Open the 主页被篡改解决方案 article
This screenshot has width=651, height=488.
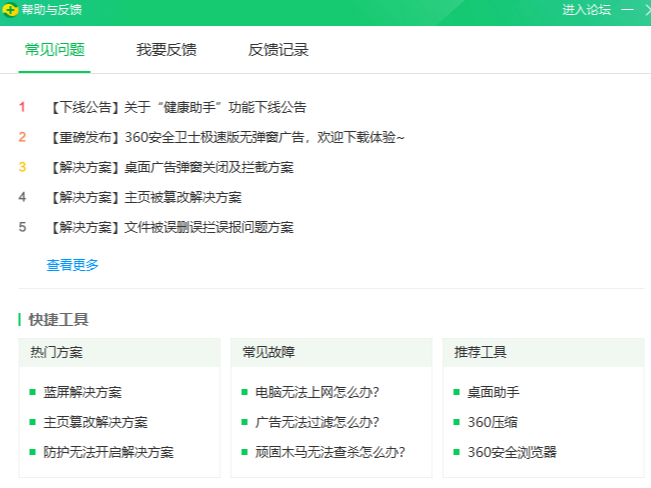coord(144,197)
